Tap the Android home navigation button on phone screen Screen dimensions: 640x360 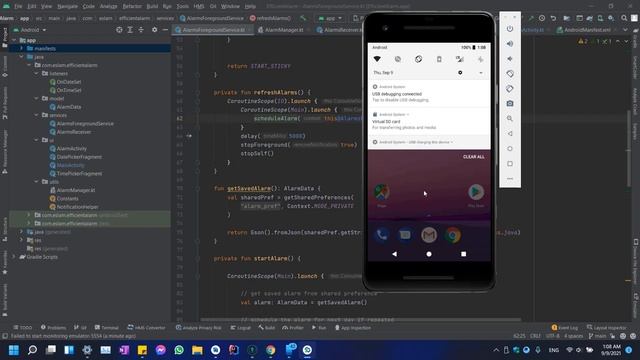[x=429, y=254]
